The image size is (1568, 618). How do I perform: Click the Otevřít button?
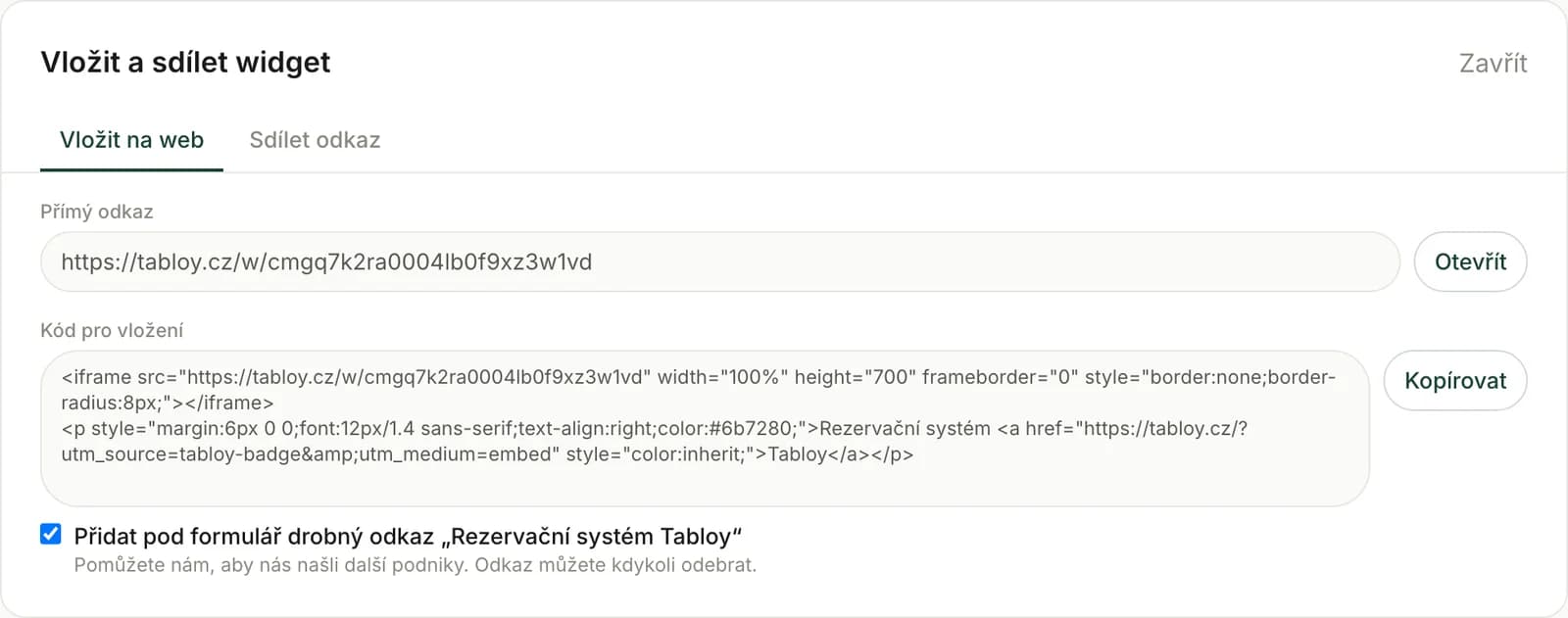coord(1470,261)
